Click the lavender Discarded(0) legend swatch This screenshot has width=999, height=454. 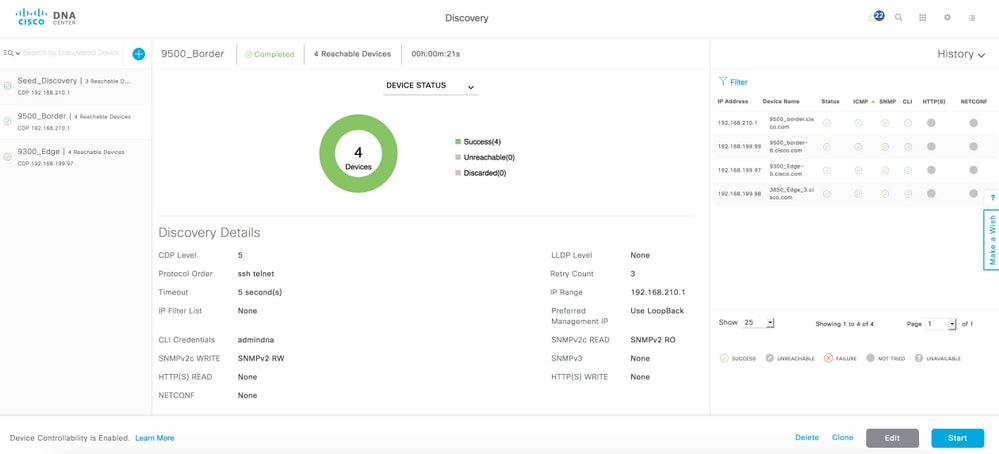click(457, 173)
